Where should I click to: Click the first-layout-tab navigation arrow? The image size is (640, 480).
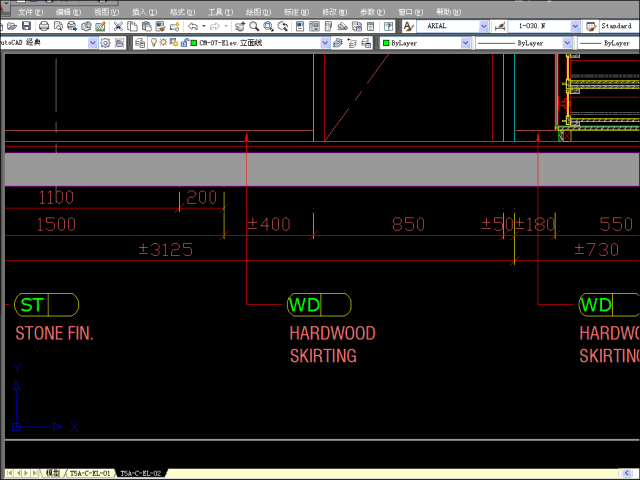[x=9, y=473]
